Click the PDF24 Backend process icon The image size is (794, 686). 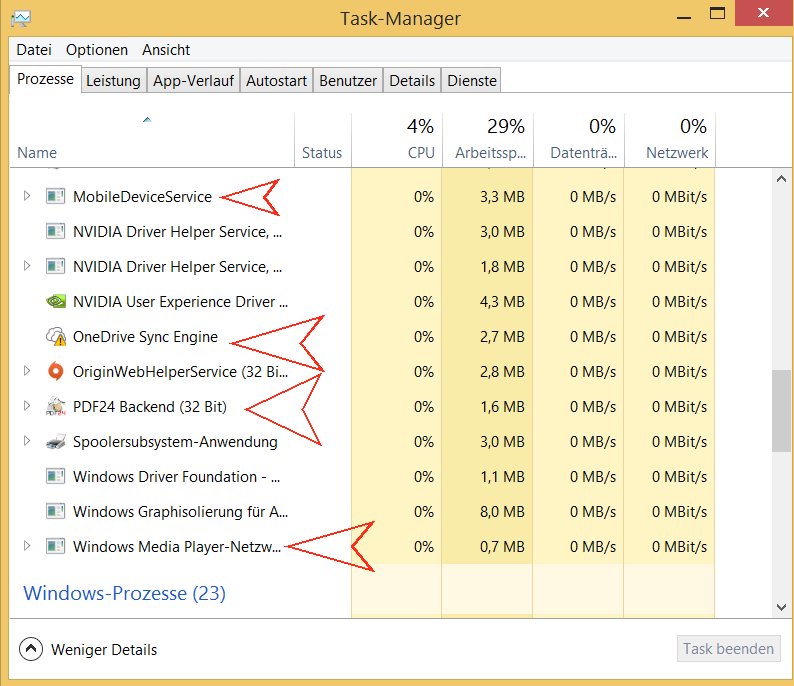(x=55, y=407)
